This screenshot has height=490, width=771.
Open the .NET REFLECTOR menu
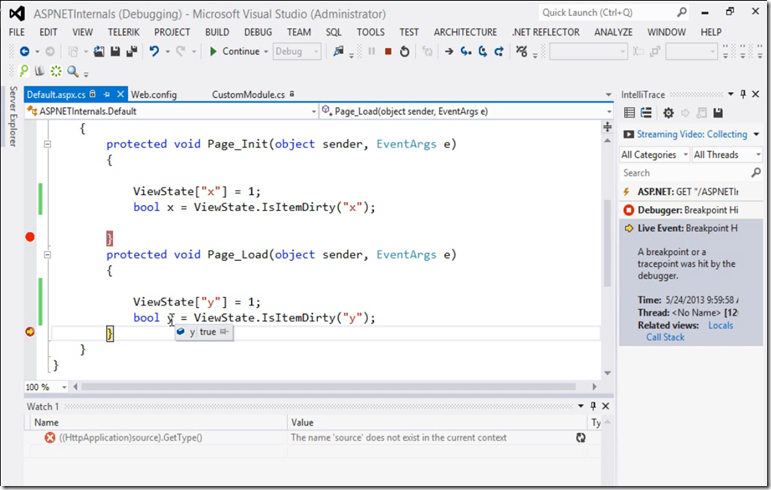click(546, 32)
